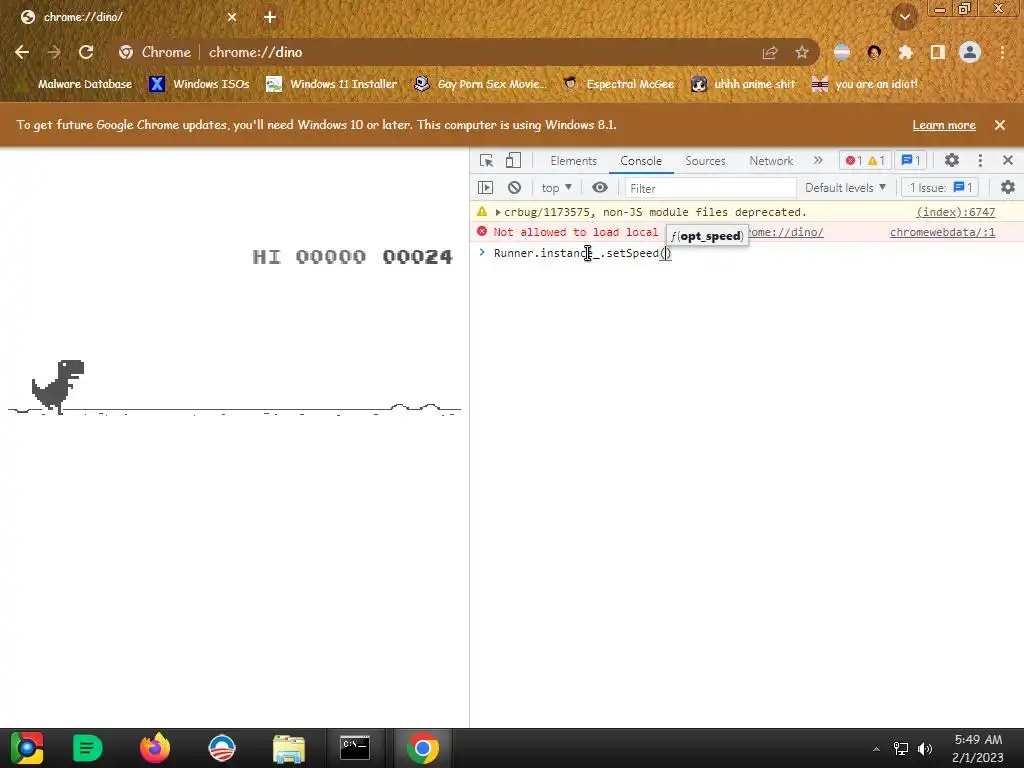Screen dimensions: 1024x768
Task: Open the green notes app taskbar icon
Action: (88, 748)
